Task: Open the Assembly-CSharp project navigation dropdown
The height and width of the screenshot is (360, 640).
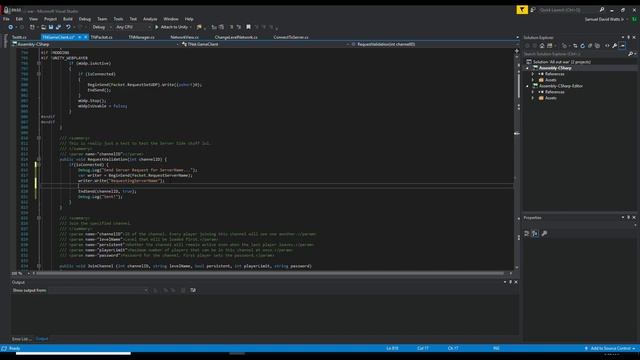Action: (95, 44)
